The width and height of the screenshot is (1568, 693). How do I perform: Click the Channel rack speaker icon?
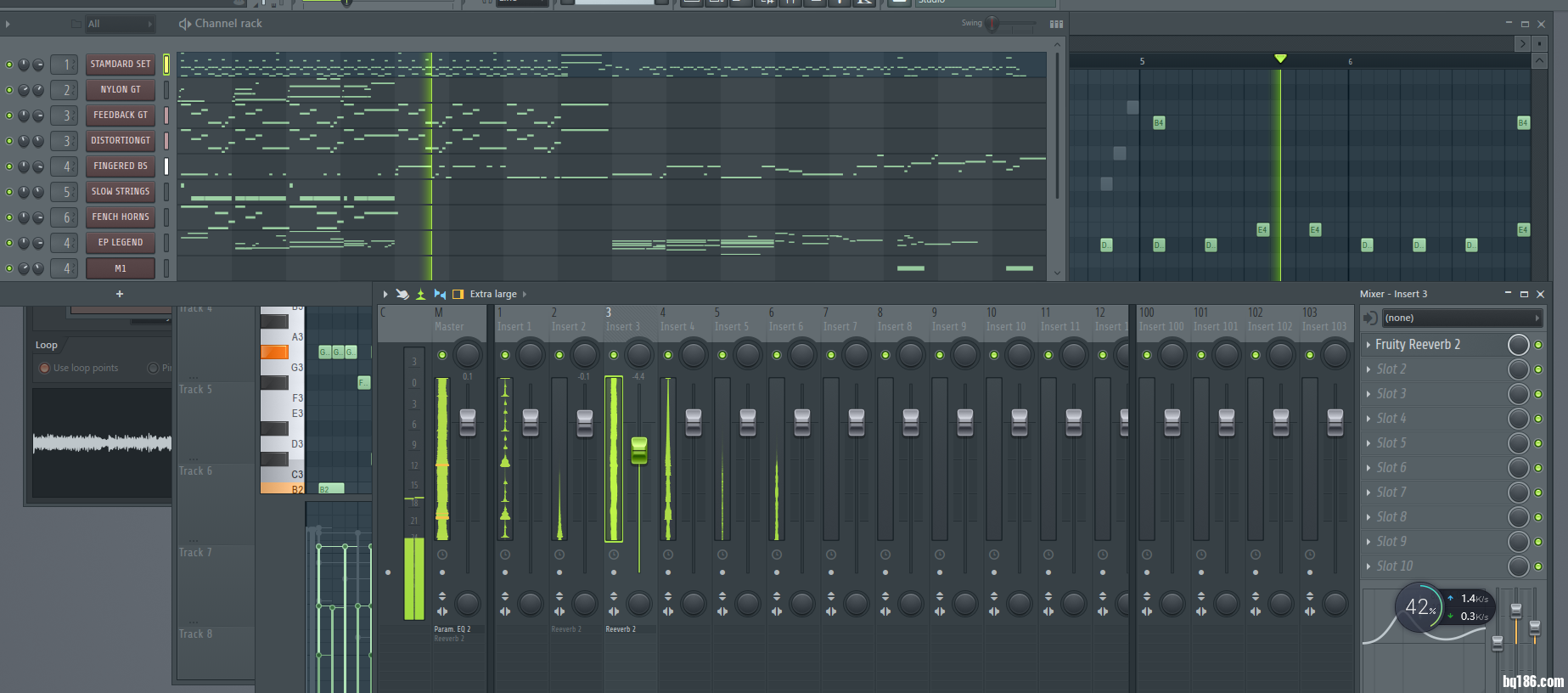[184, 24]
